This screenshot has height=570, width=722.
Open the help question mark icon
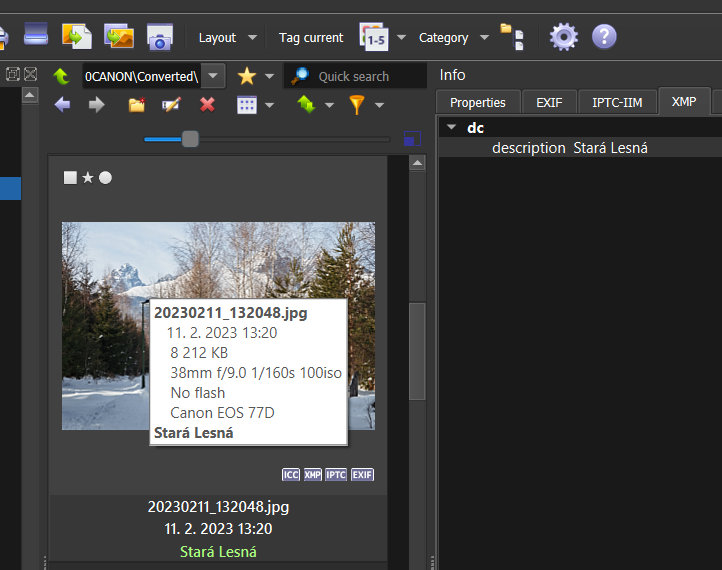pos(604,36)
